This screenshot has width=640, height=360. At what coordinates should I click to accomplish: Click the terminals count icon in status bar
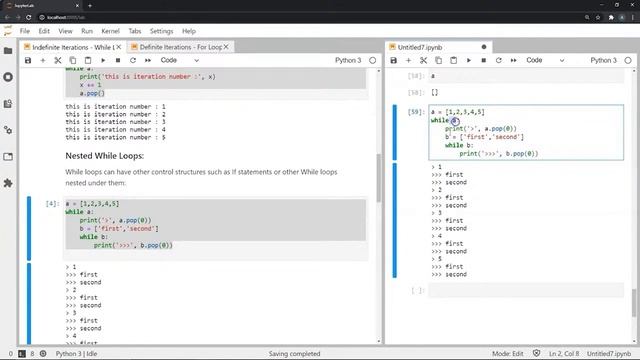click(x=22, y=353)
